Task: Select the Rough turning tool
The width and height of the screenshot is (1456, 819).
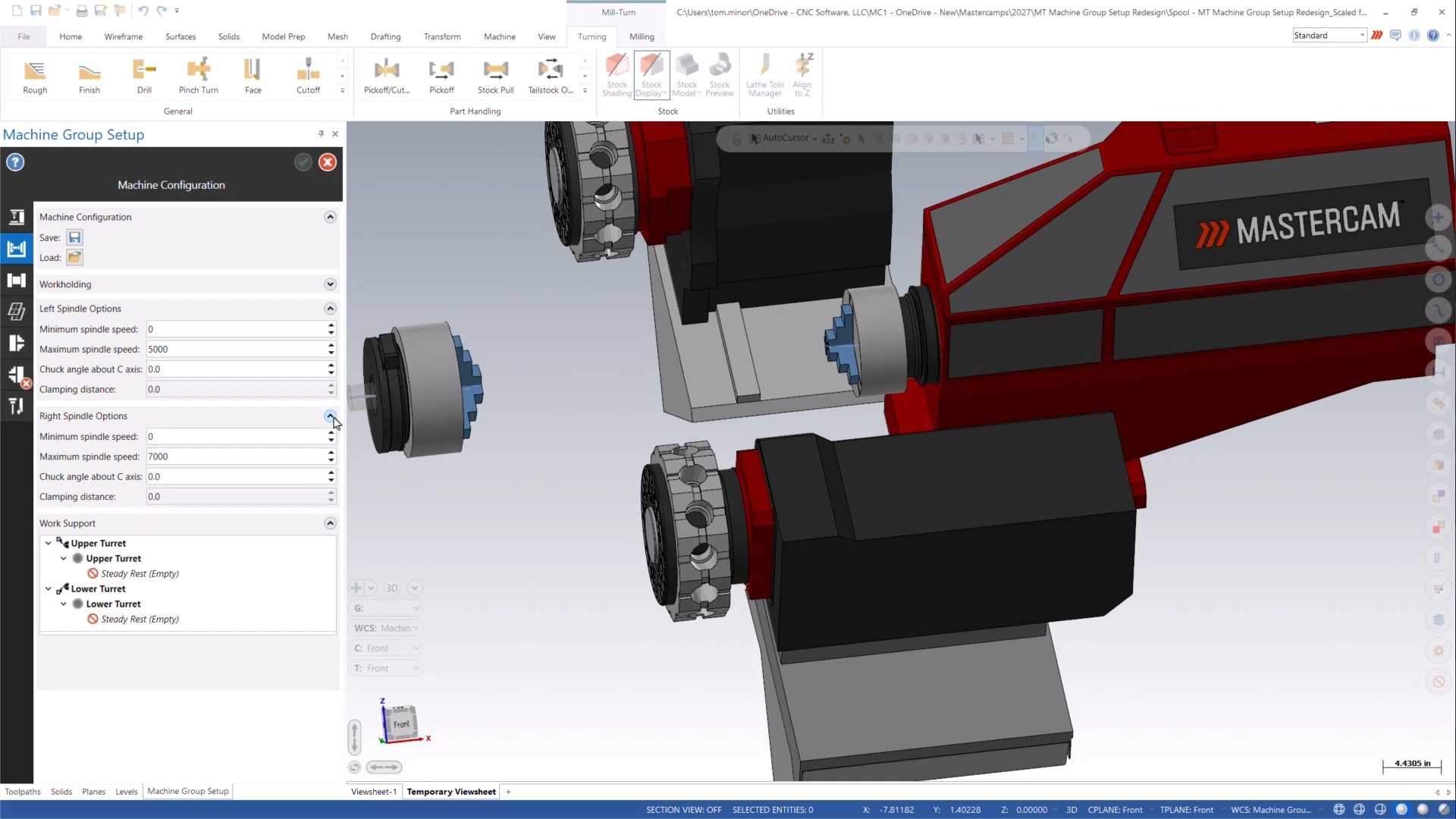Action: [35, 77]
